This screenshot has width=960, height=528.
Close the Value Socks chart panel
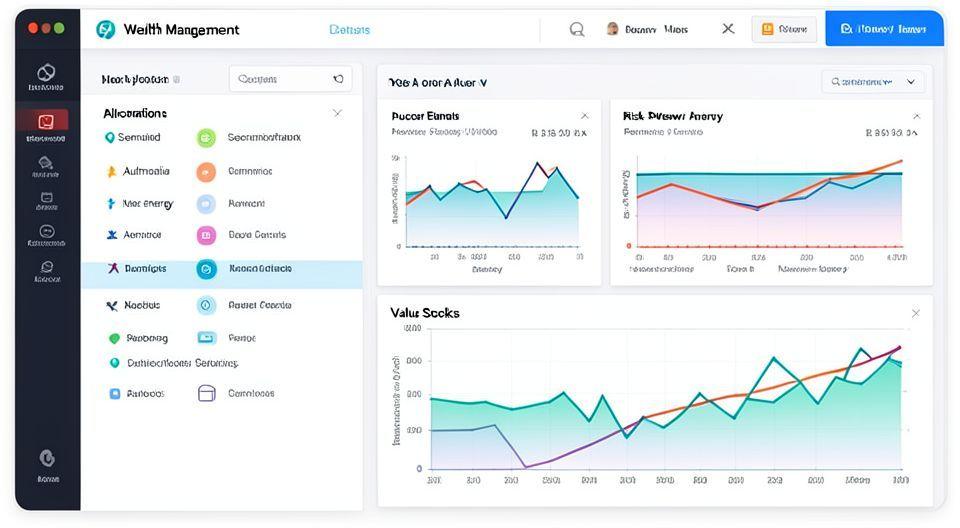[x=915, y=313]
